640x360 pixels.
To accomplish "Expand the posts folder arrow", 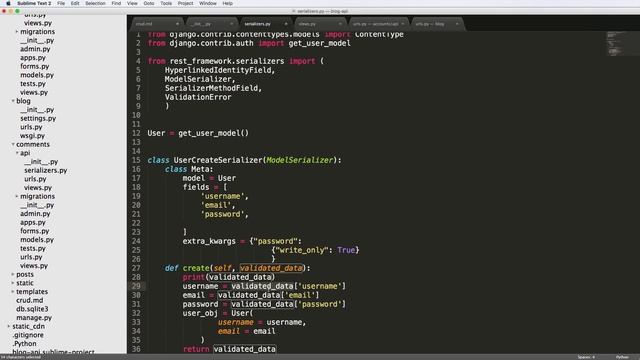I will [13, 274].
